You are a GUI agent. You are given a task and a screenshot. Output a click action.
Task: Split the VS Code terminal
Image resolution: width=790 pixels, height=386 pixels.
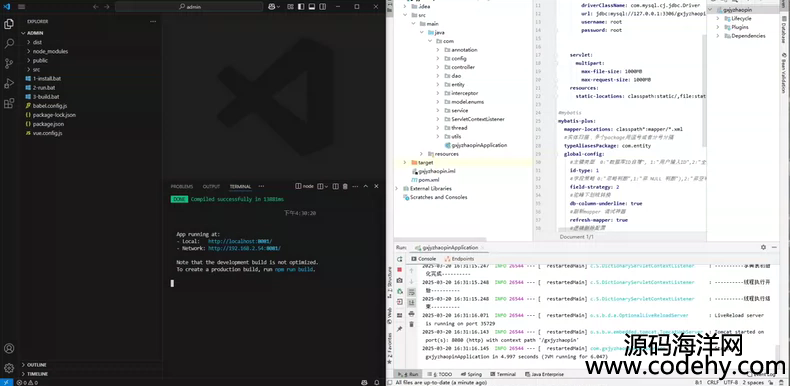point(336,186)
